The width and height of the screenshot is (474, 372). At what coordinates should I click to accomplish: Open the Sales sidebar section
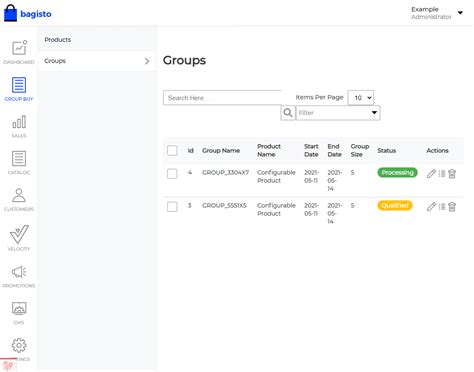tap(19, 126)
